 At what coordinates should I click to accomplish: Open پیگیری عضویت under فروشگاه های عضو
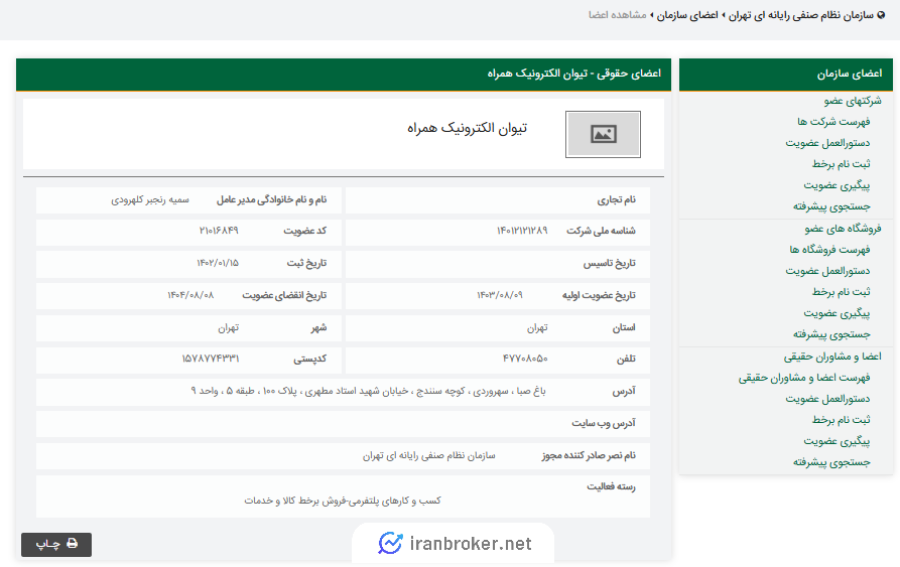click(837, 313)
